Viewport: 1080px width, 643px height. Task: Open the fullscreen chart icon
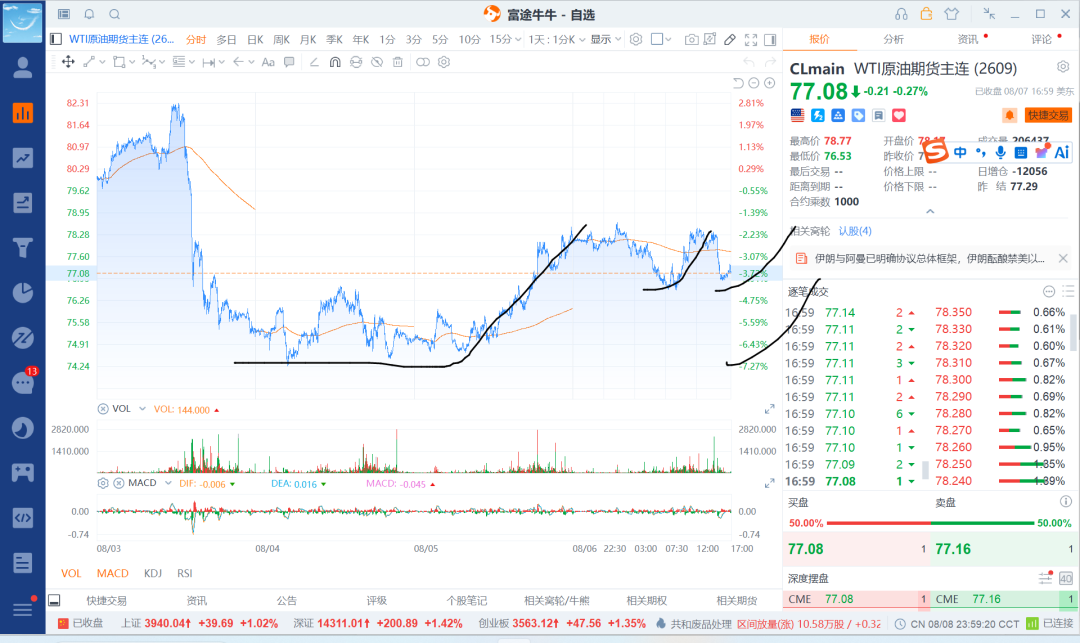(x=751, y=40)
